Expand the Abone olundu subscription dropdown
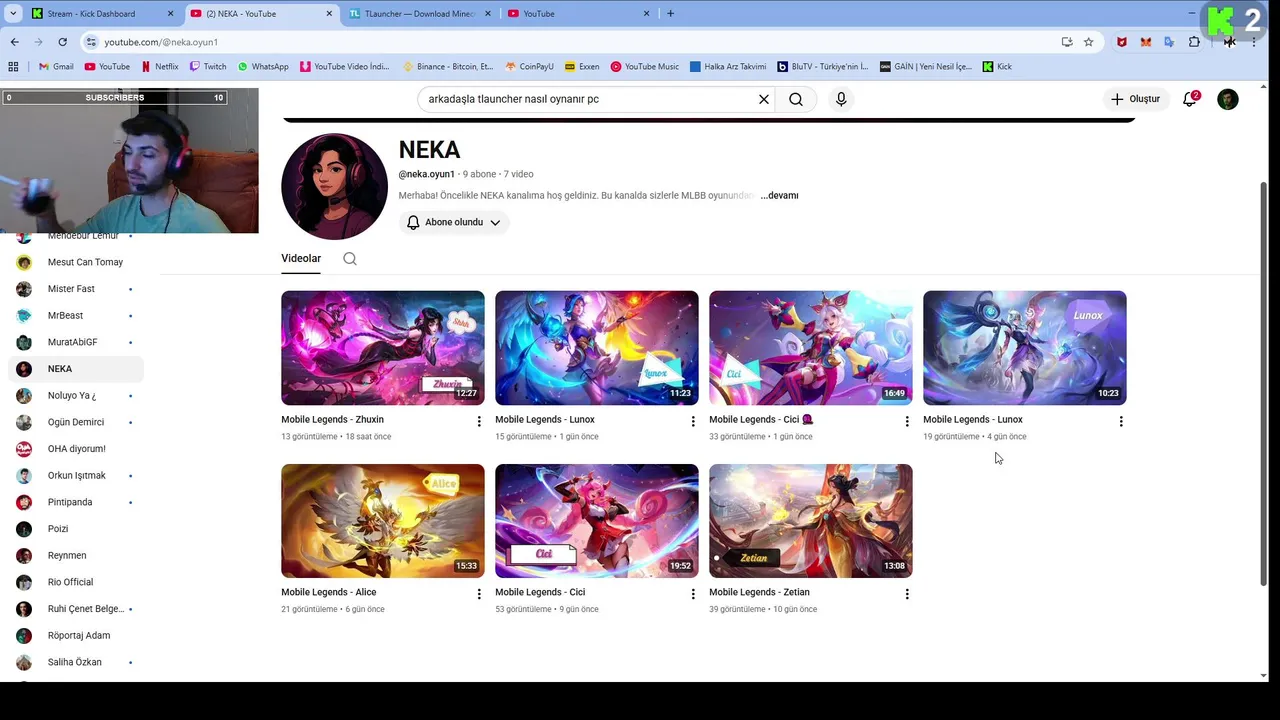 (x=454, y=222)
